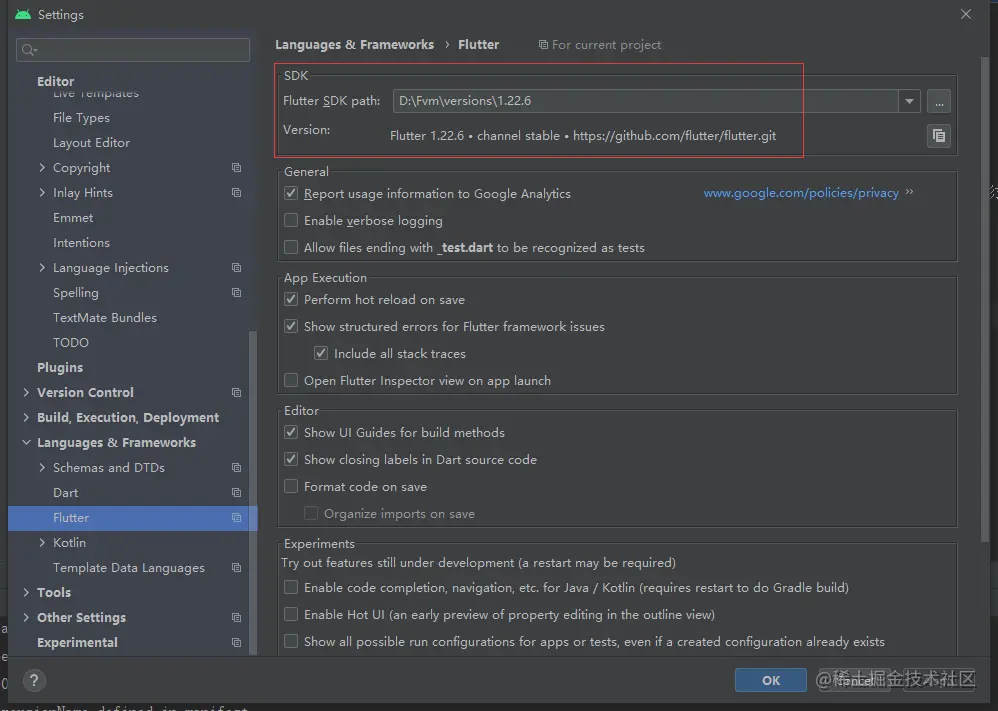The image size is (998, 711).
Task: Expand the Copyright tree node
Action: point(42,167)
